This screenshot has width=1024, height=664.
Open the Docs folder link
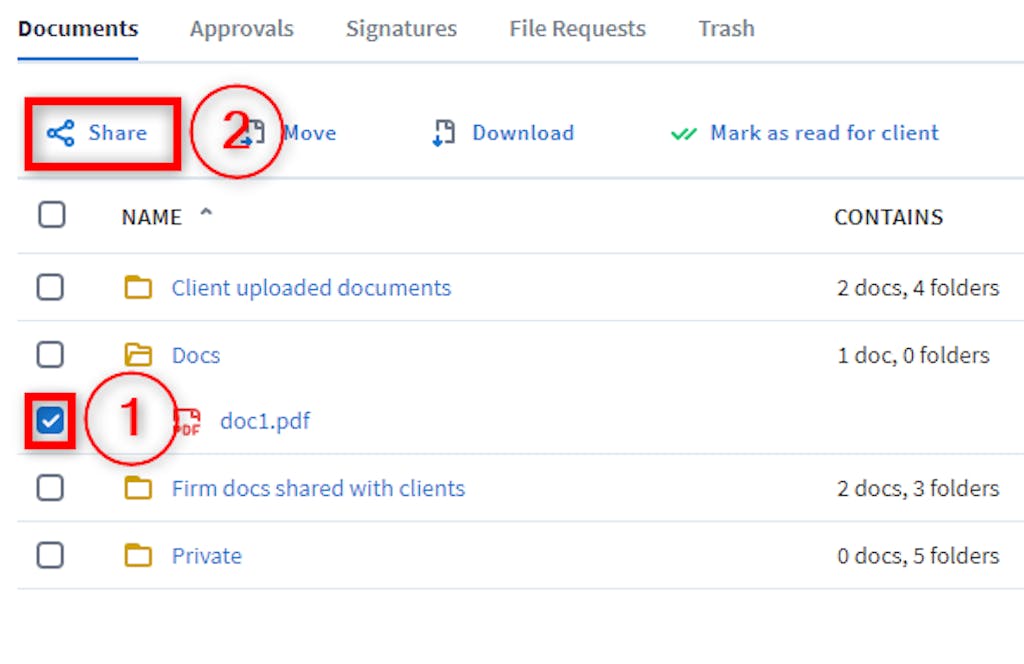(196, 355)
